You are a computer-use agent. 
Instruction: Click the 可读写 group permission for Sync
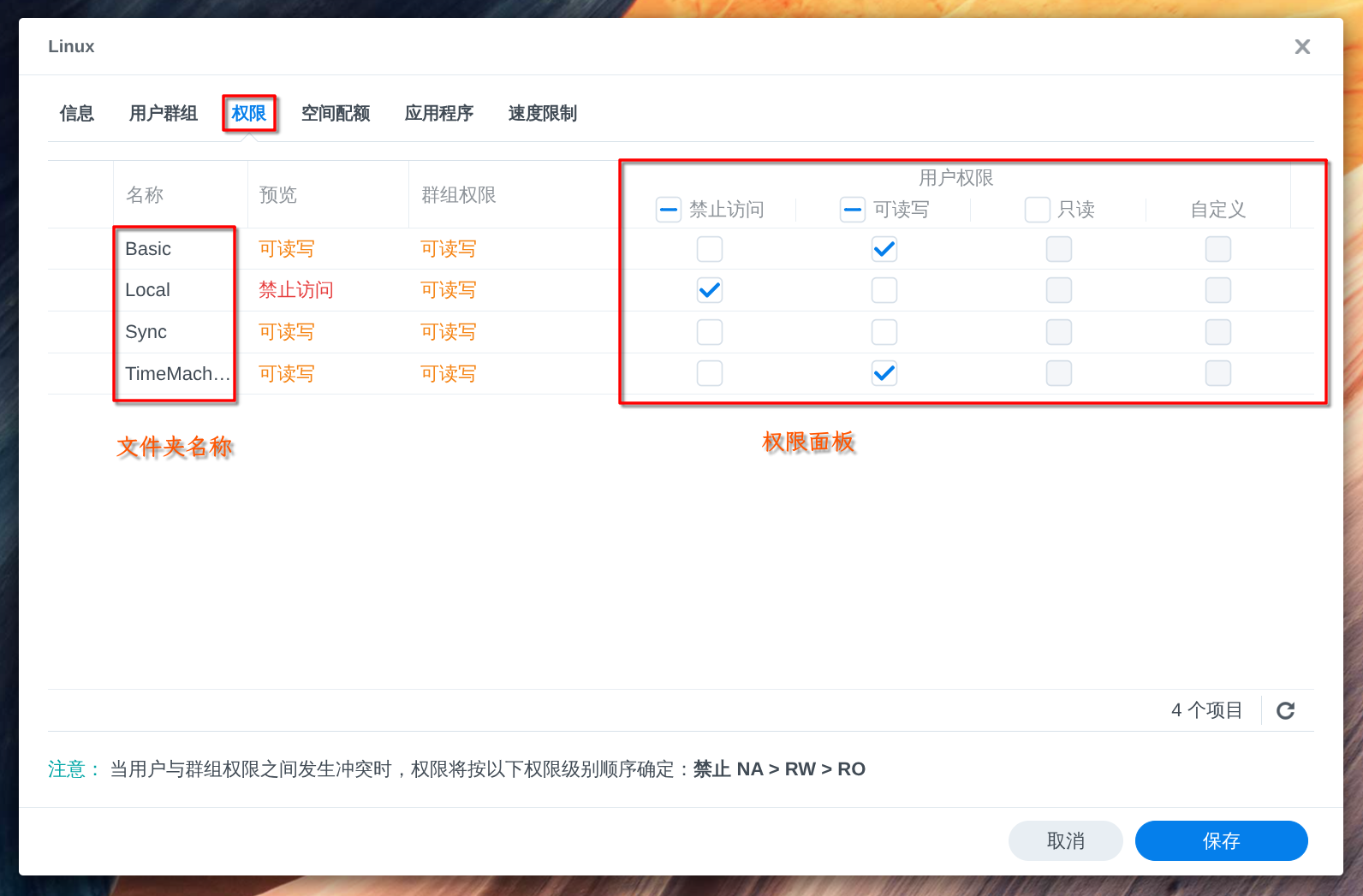click(449, 332)
